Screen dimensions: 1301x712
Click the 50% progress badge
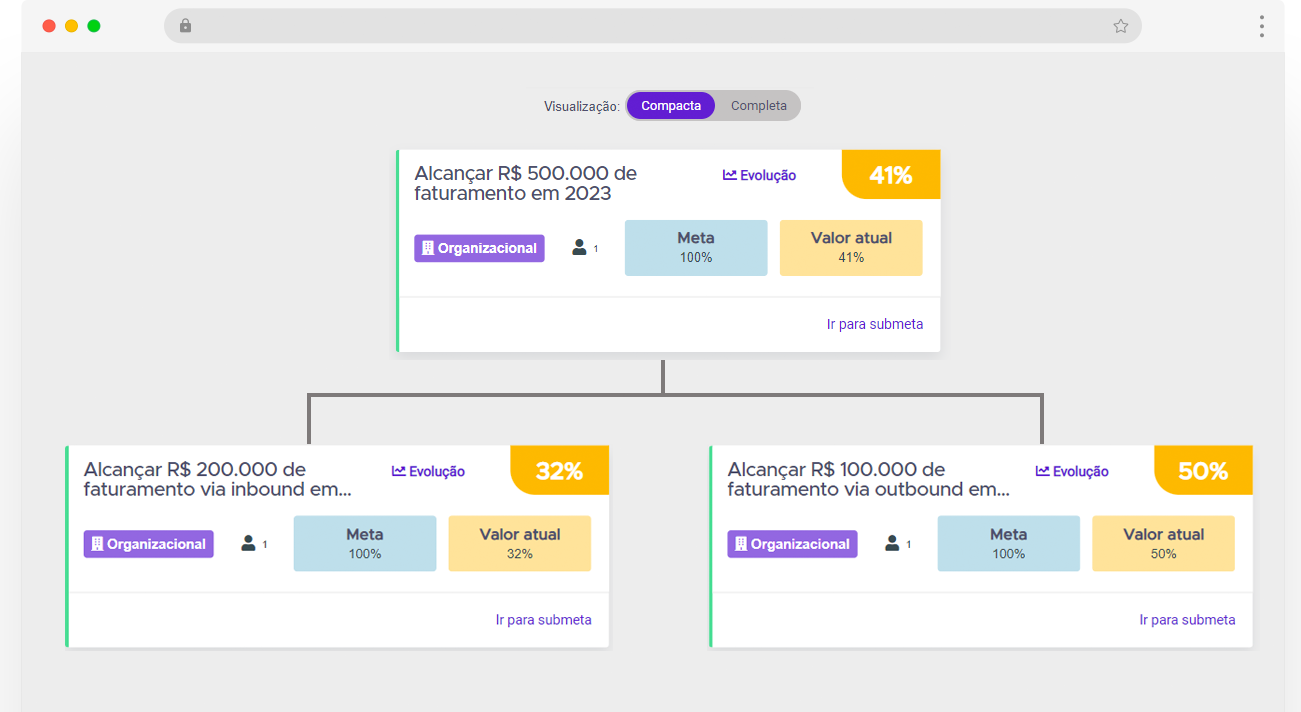[1203, 471]
